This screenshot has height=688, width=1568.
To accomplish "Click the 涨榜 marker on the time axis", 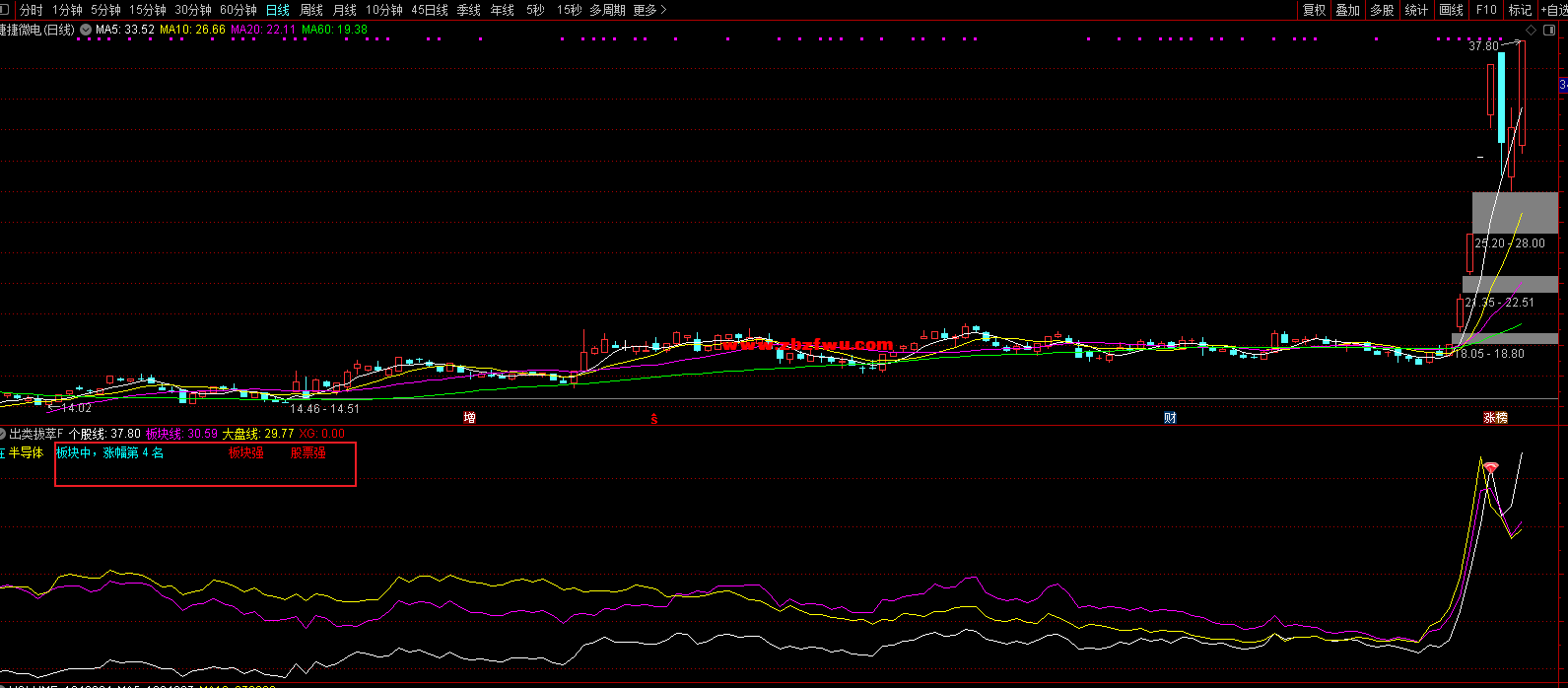I will (1496, 418).
